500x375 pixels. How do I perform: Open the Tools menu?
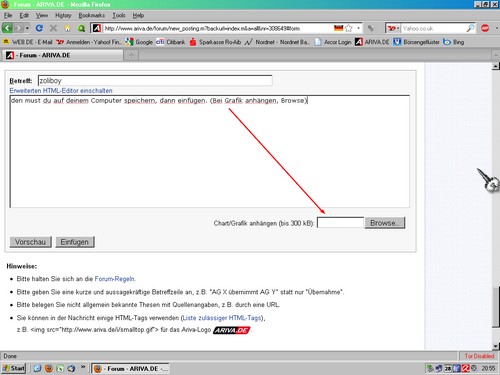click(x=119, y=15)
